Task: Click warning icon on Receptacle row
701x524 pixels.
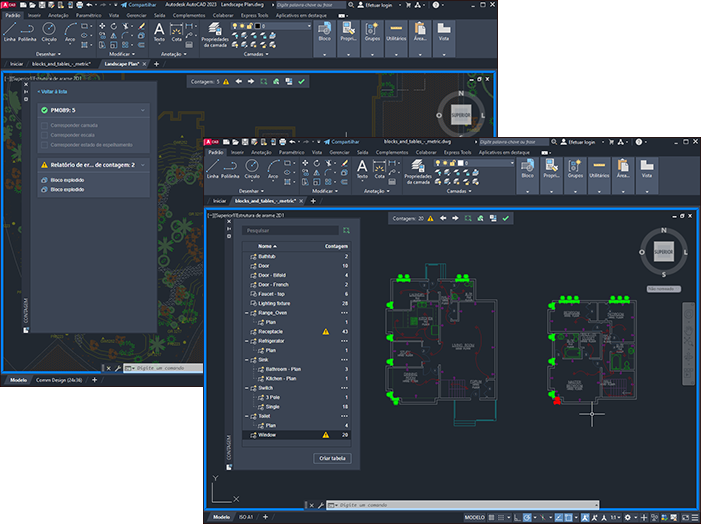Action: 325,331
